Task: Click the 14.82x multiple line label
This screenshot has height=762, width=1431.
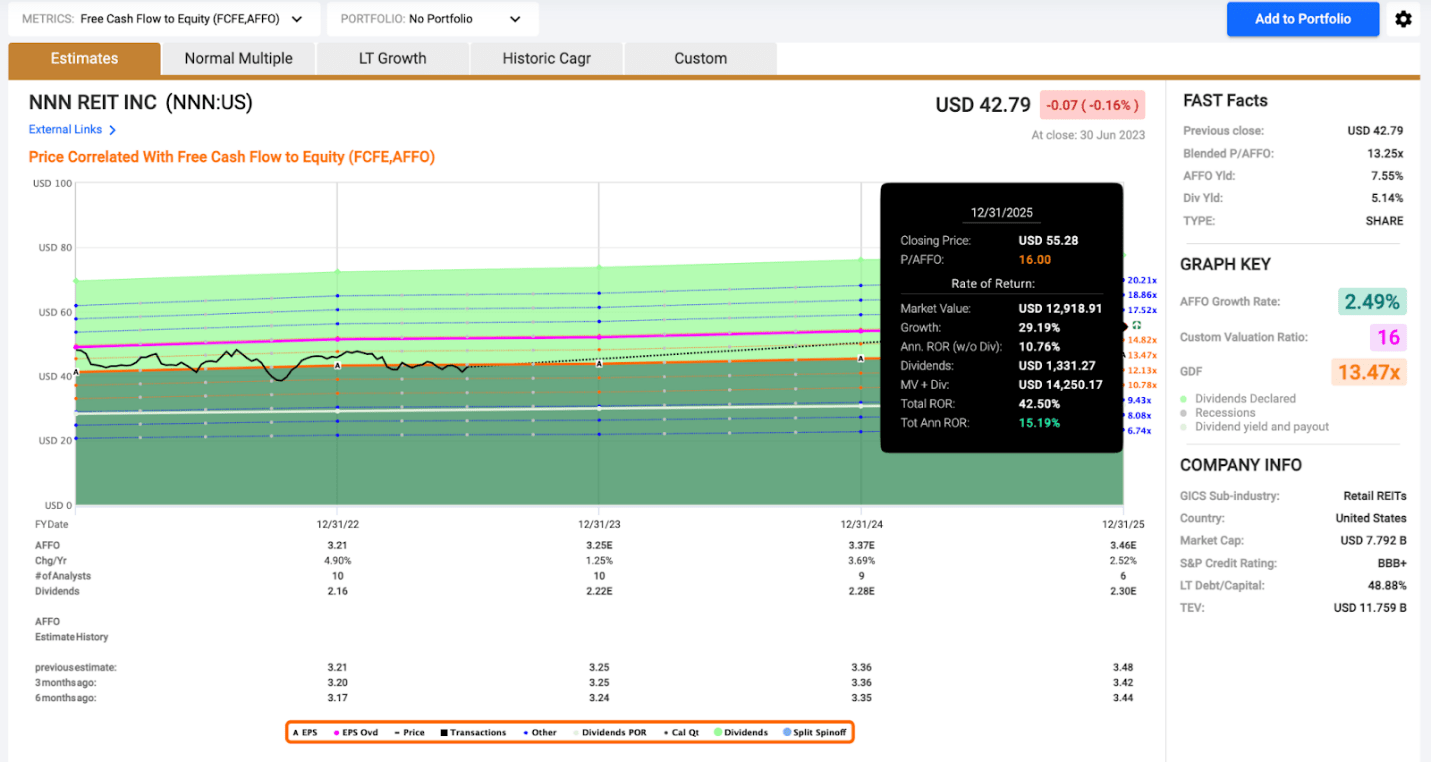Action: (x=1141, y=341)
